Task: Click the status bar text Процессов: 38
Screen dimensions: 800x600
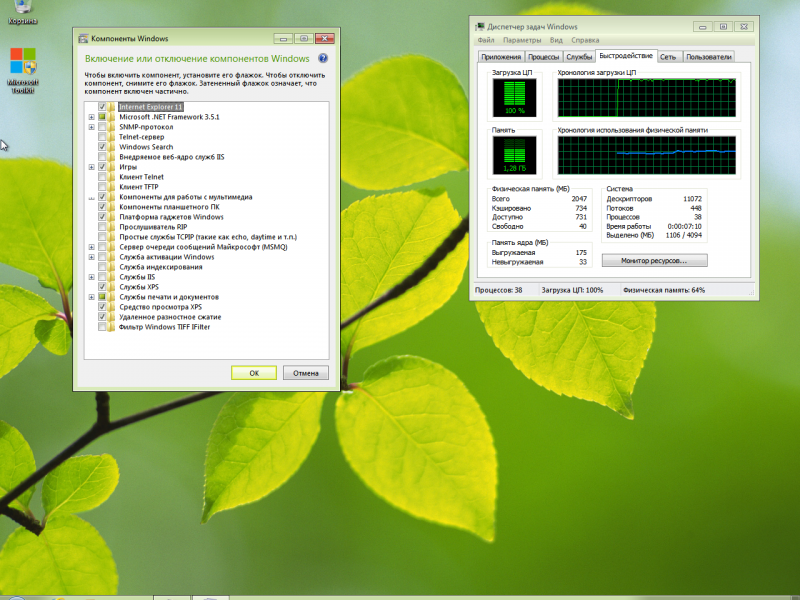Action: (498, 290)
